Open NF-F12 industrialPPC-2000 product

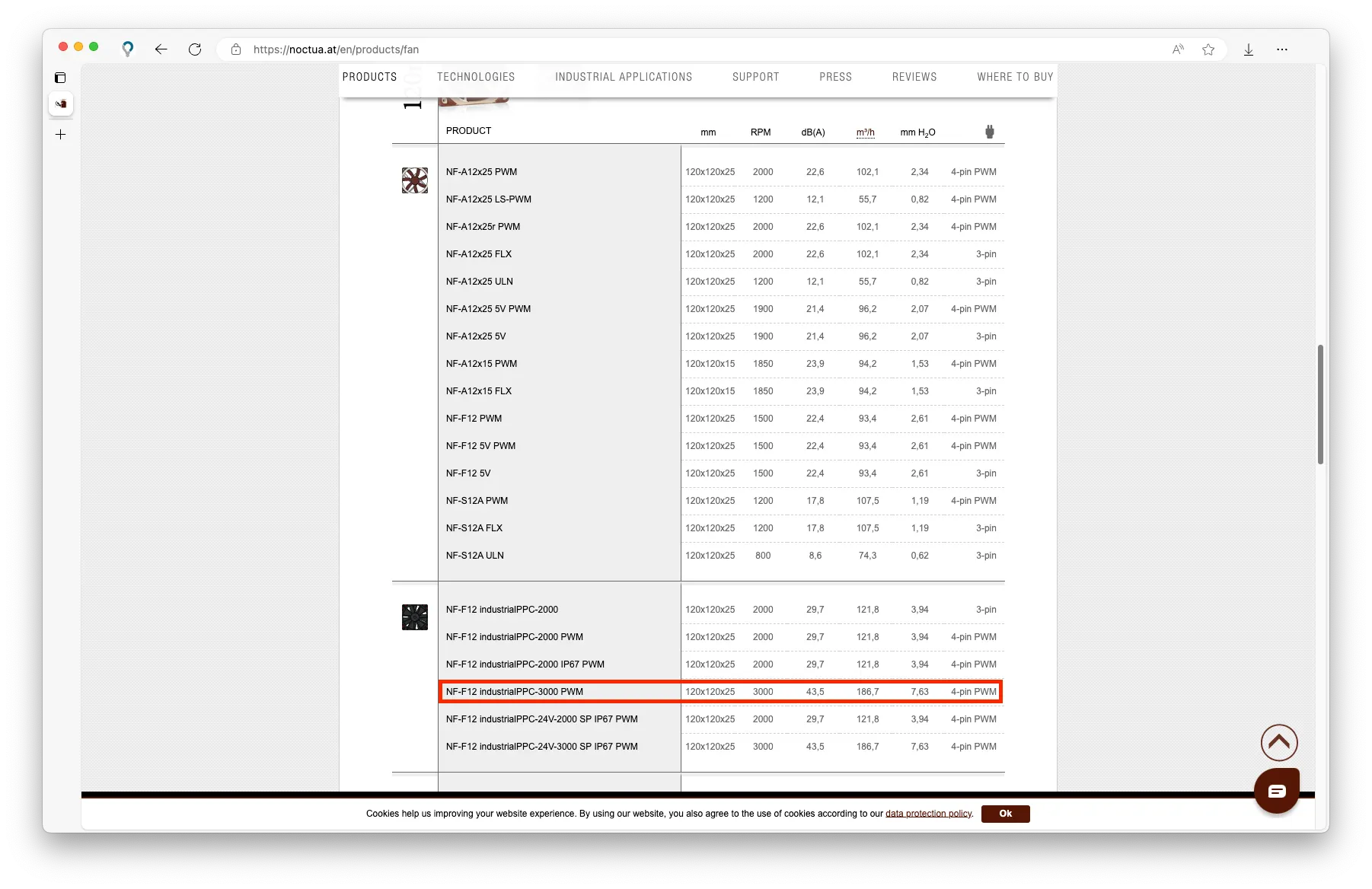(502, 610)
